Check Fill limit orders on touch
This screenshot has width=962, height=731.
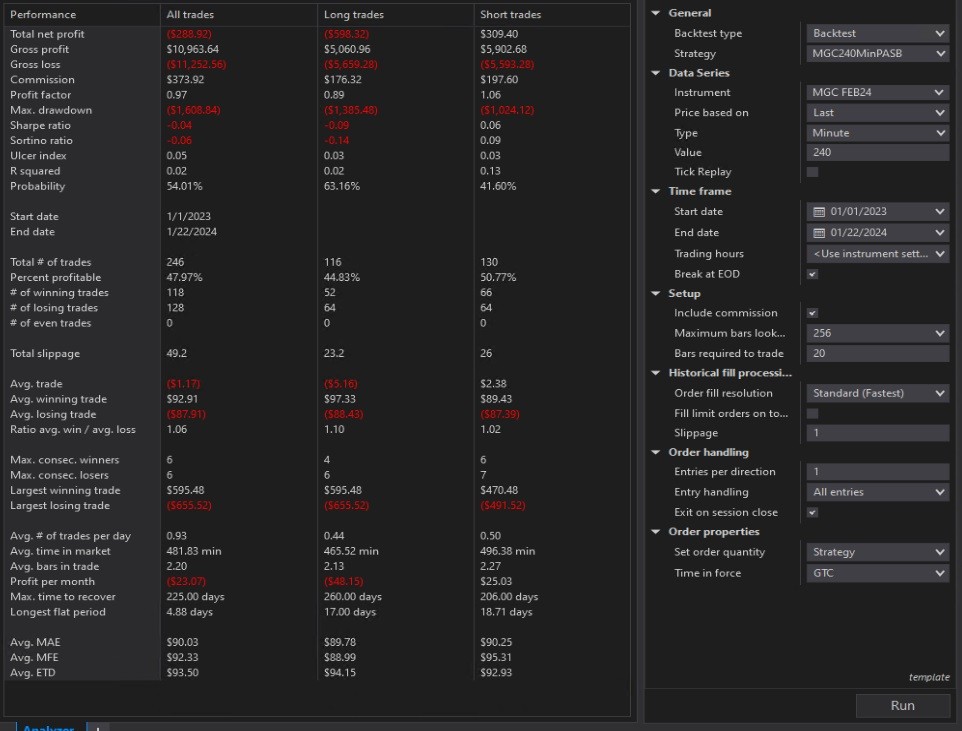(x=812, y=413)
